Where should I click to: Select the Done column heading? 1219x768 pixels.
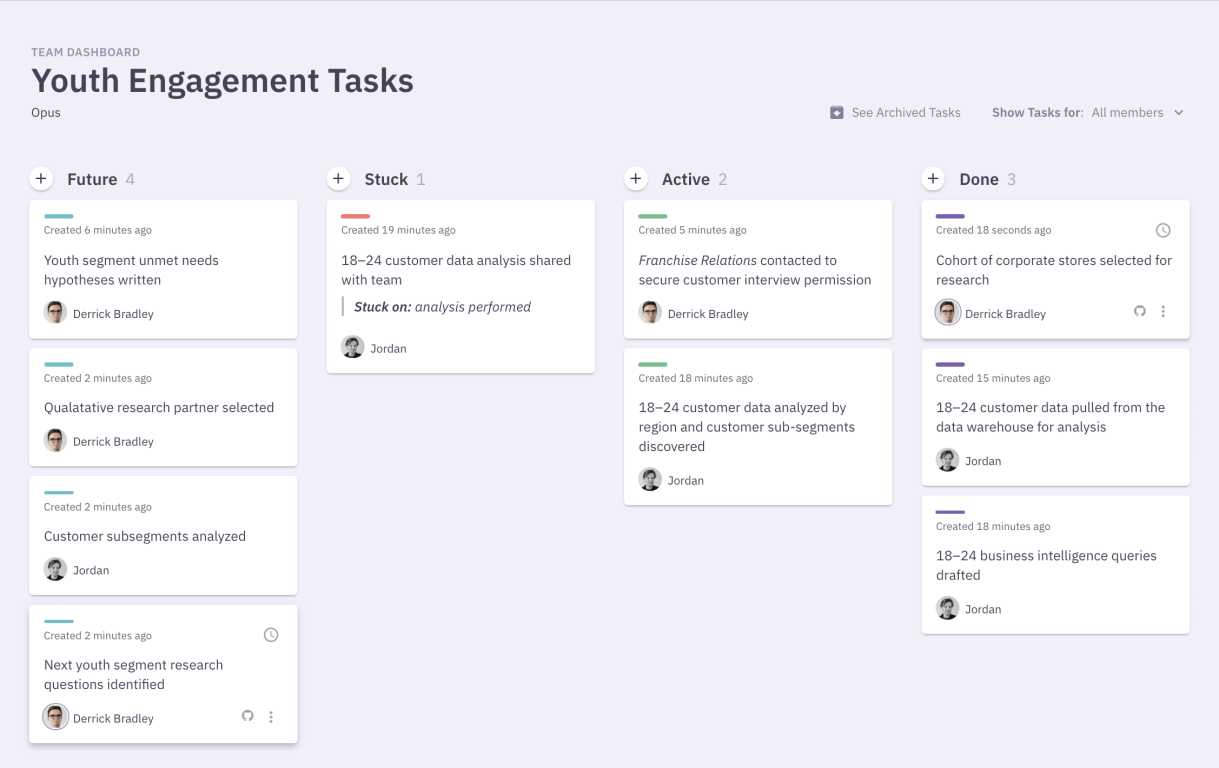979,179
